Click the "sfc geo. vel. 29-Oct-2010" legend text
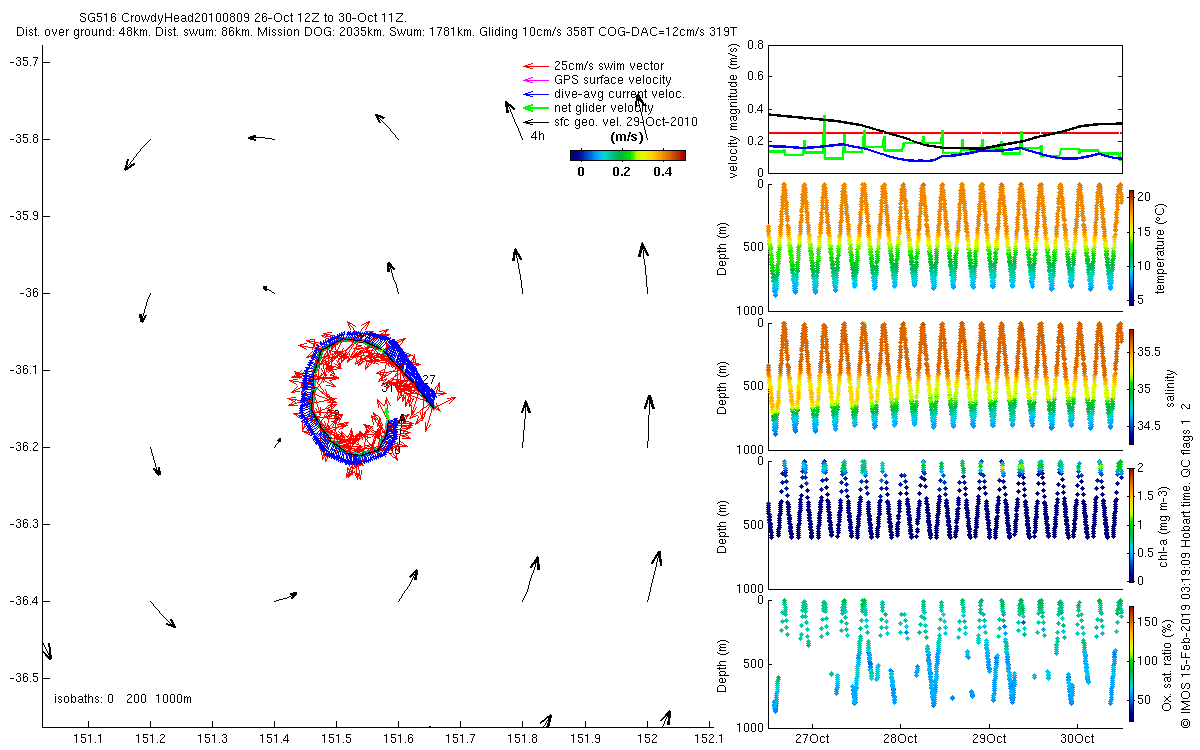1200x750 pixels. 625,122
